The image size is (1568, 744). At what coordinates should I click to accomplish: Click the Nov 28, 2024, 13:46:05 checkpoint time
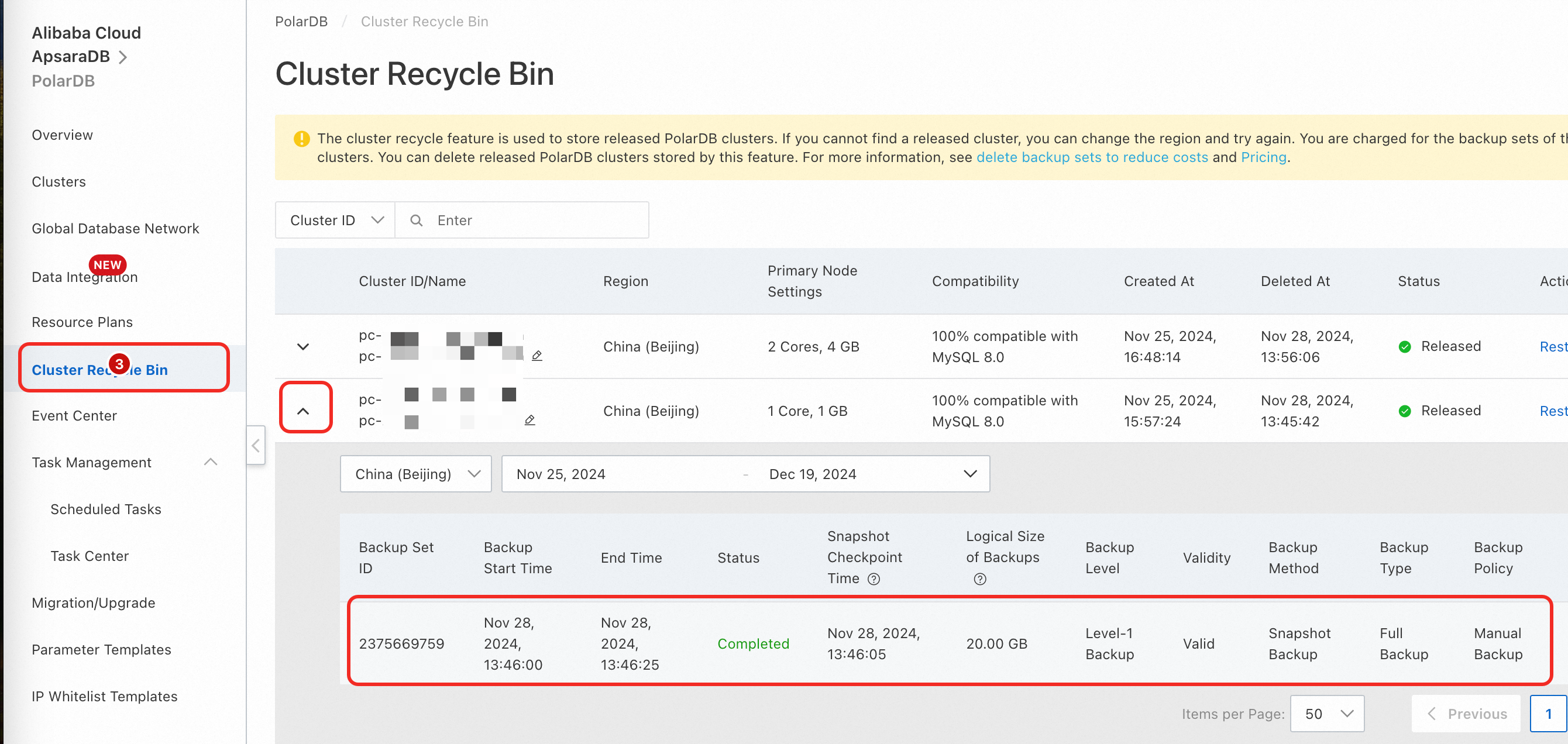[874, 644]
